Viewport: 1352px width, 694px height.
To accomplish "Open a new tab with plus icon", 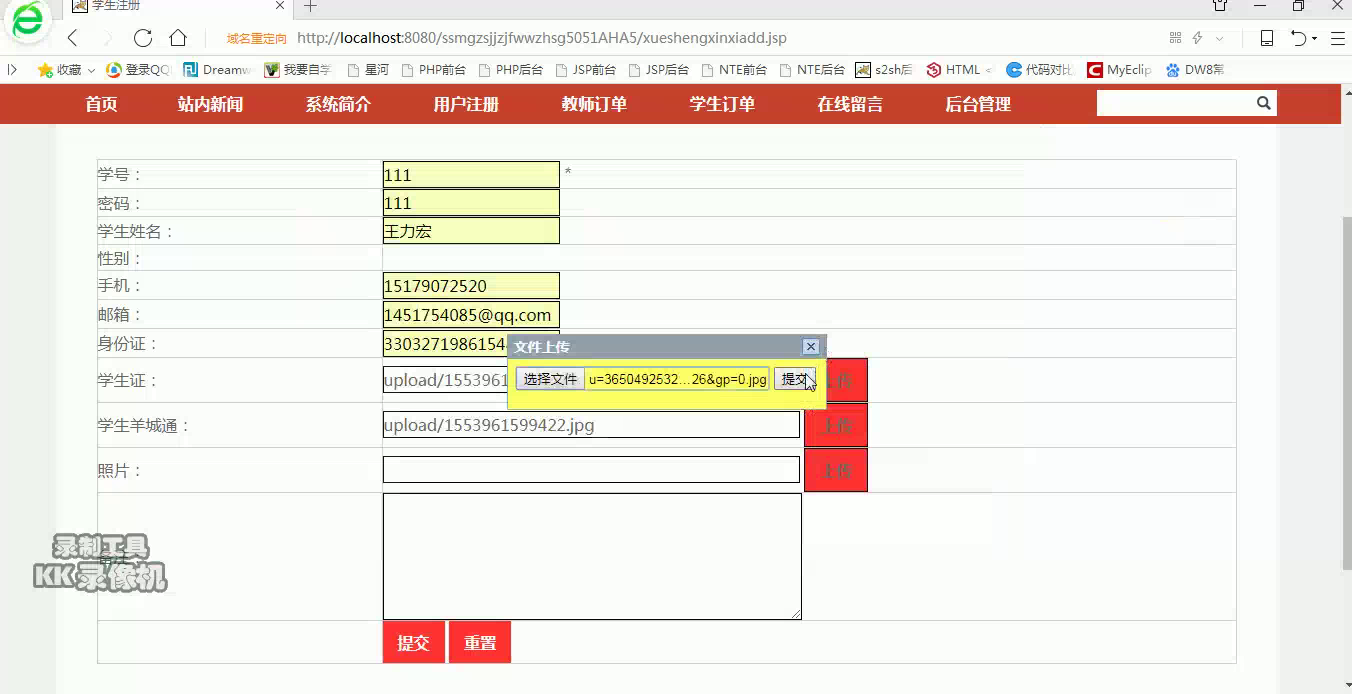I will pyautogui.click(x=310, y=6).
